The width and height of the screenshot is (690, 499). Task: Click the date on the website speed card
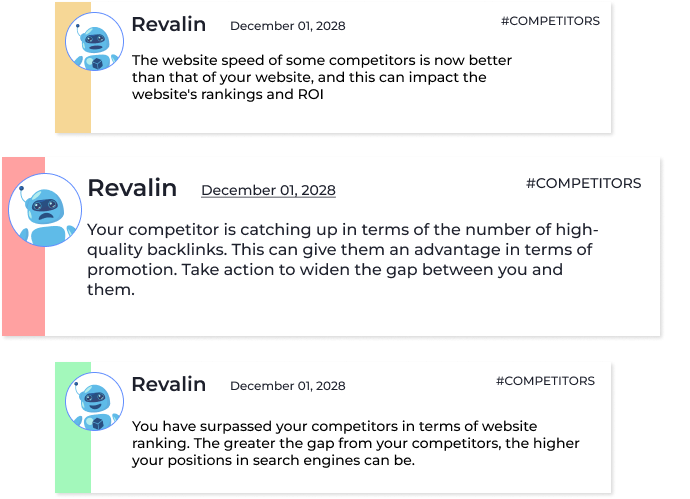tap(288, 26)
